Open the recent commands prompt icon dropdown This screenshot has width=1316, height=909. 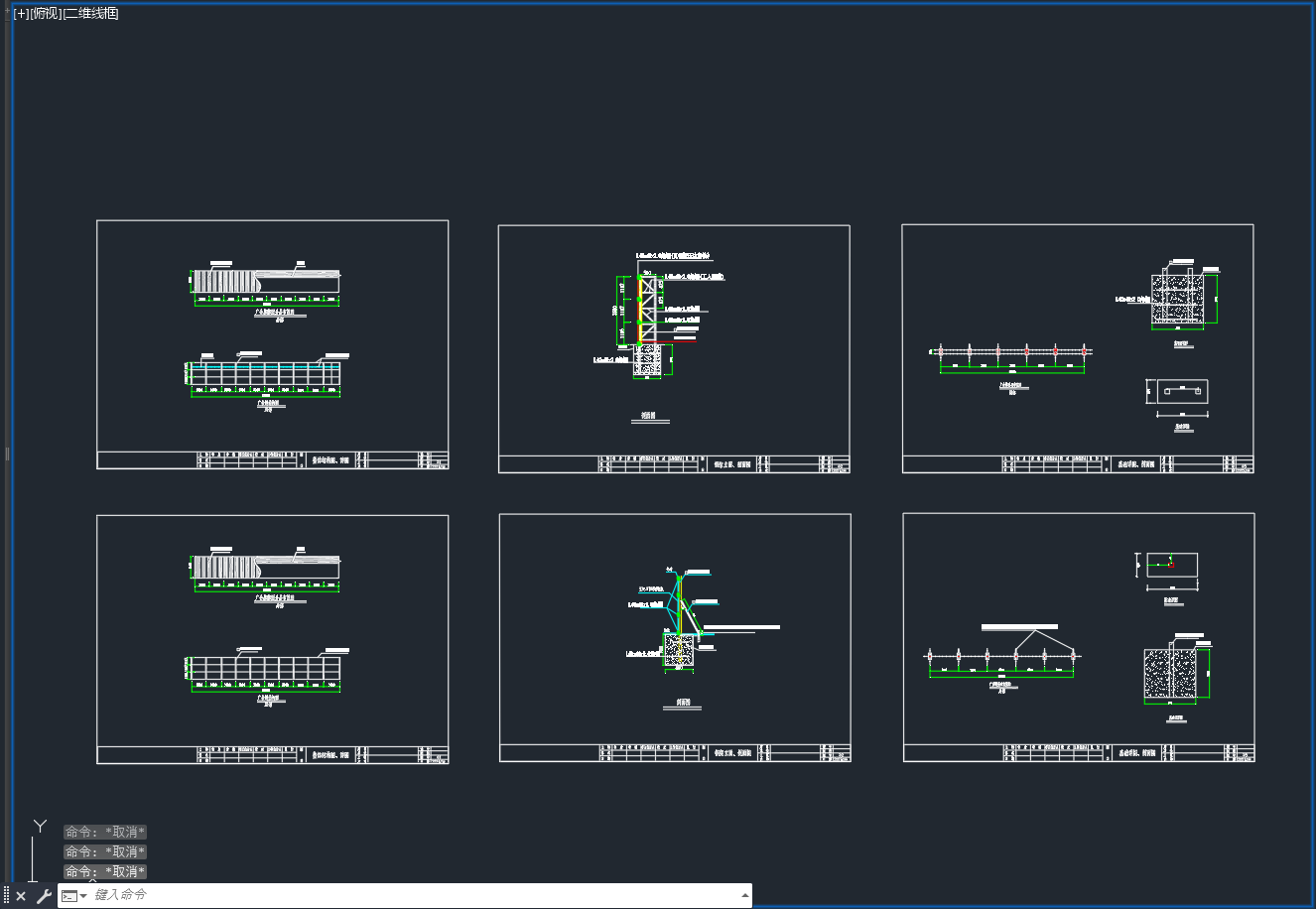click(x=74, y=896)
